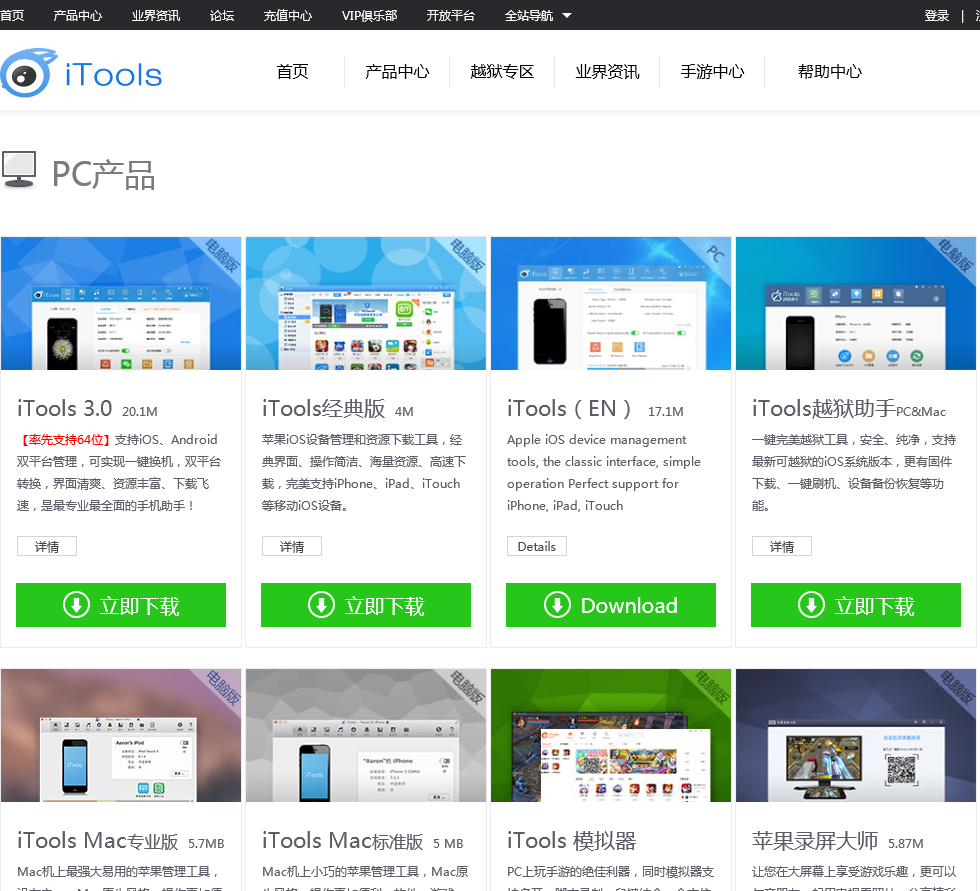Open 详情 for iTools经典版
The height and width of the screenshot is (891, 980).
(292, 546)
